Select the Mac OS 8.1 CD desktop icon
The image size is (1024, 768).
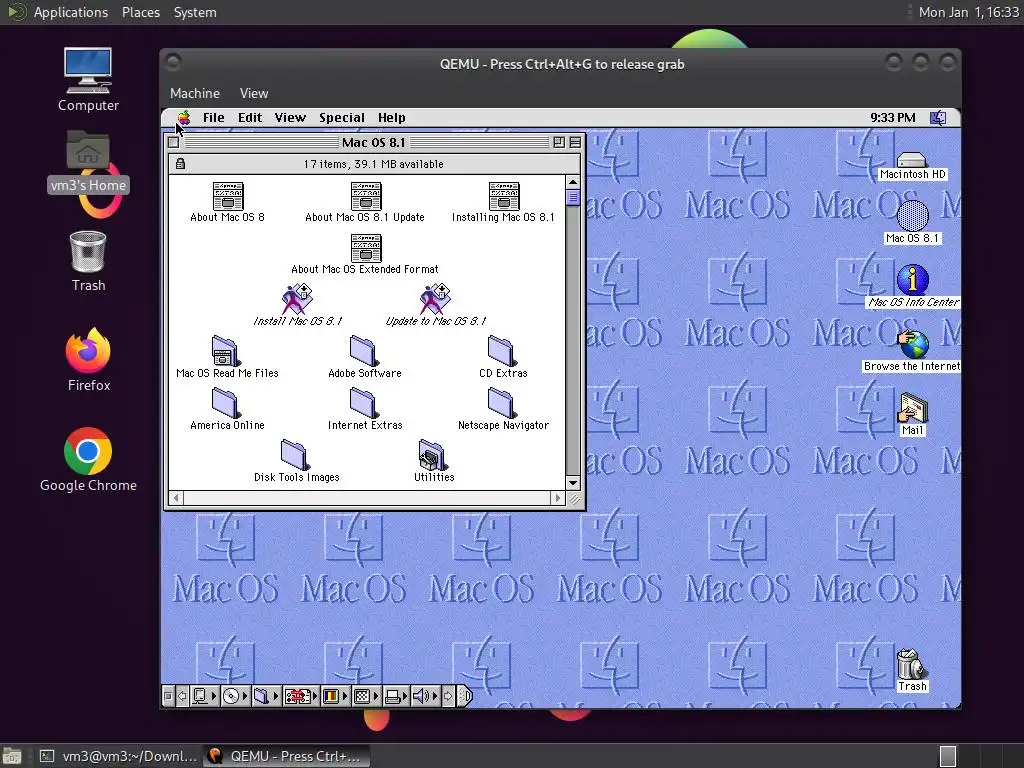pos(912,222)
